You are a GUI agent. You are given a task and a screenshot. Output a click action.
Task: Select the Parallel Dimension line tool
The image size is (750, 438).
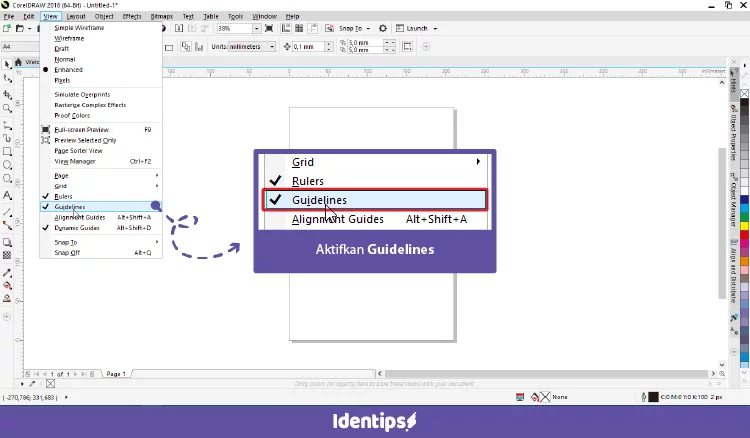tap(7, 212)
